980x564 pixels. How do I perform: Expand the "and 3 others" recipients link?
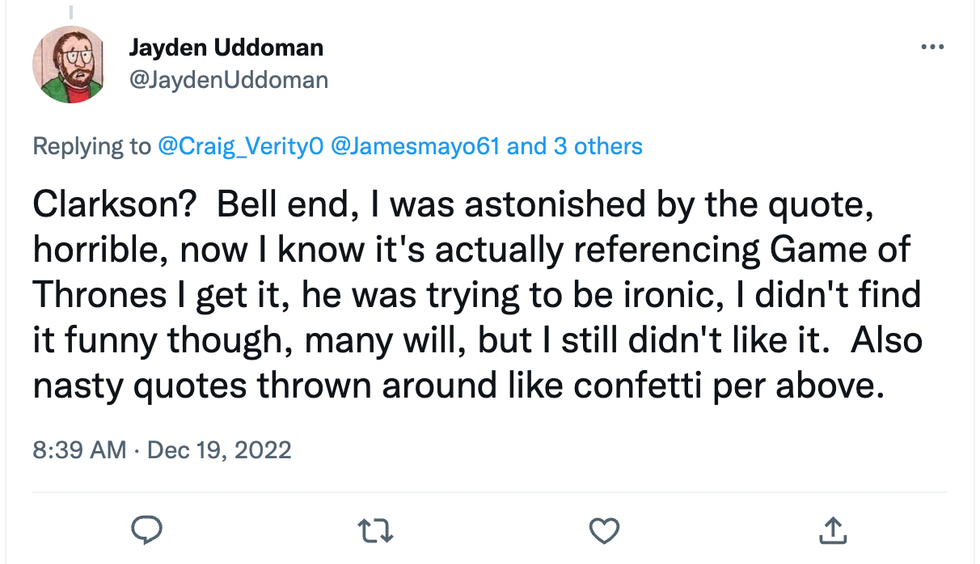575,147
